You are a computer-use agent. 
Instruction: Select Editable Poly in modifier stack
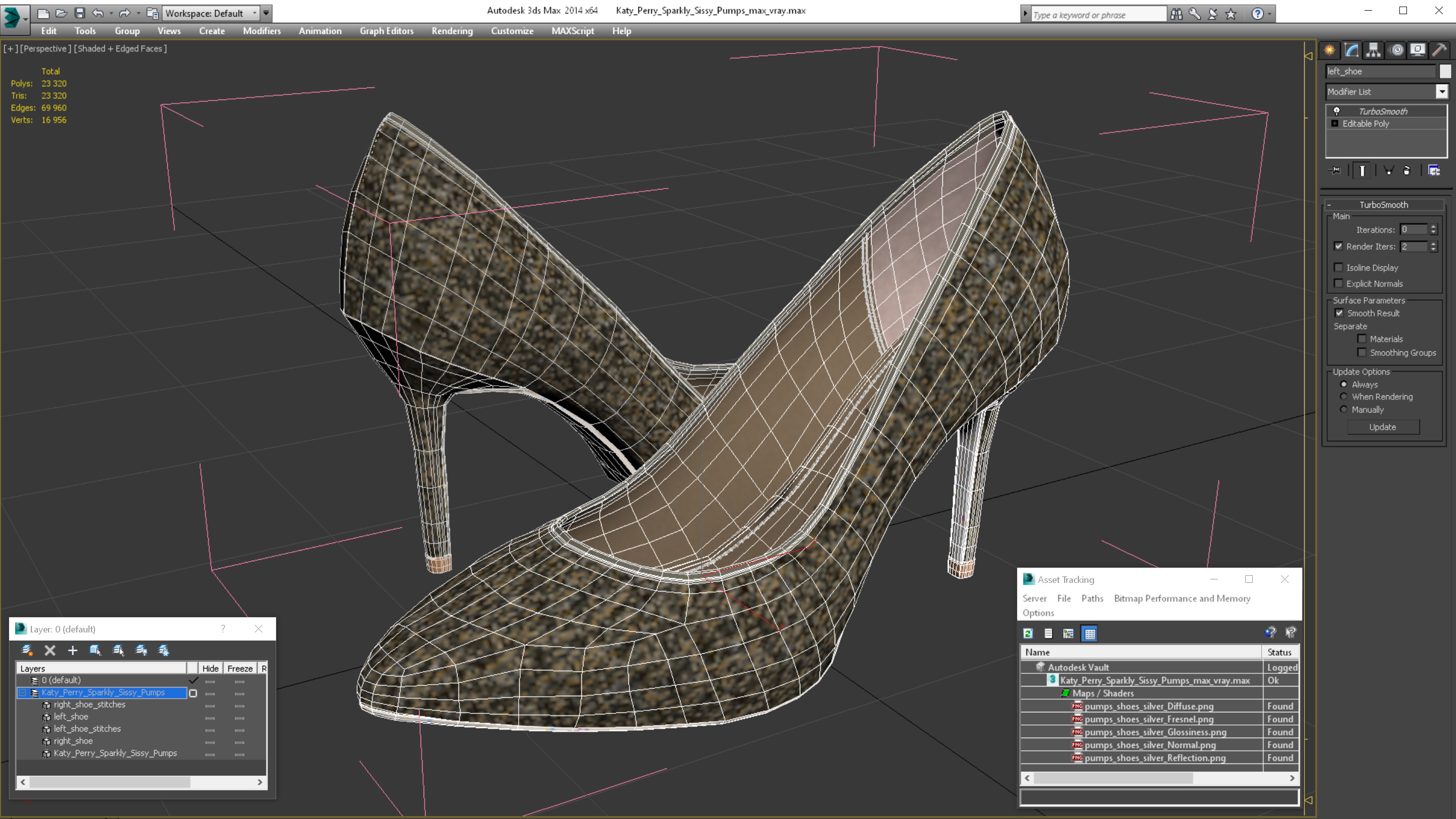1365,124
